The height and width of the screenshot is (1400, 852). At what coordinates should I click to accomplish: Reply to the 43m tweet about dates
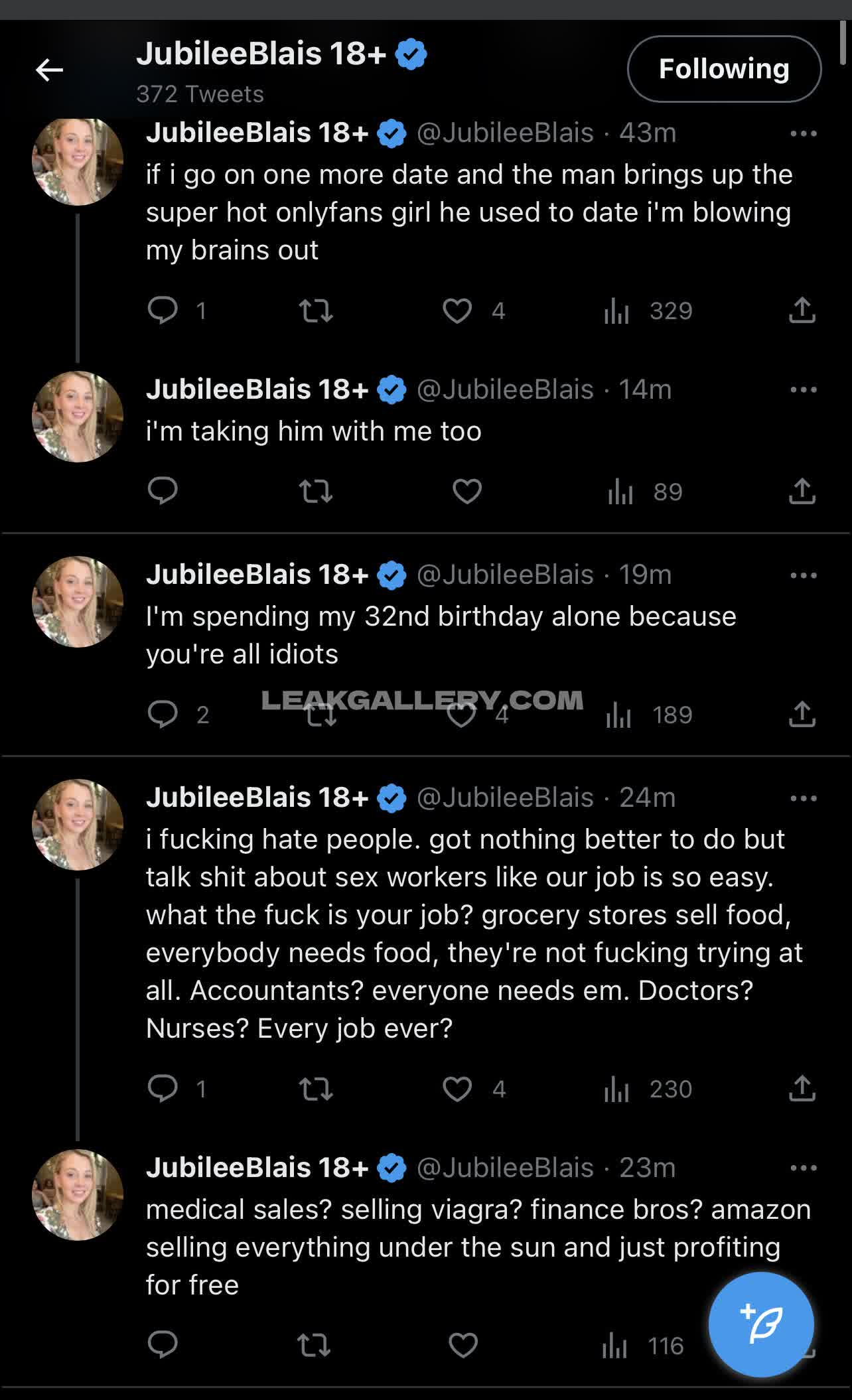tap(163, 310)
